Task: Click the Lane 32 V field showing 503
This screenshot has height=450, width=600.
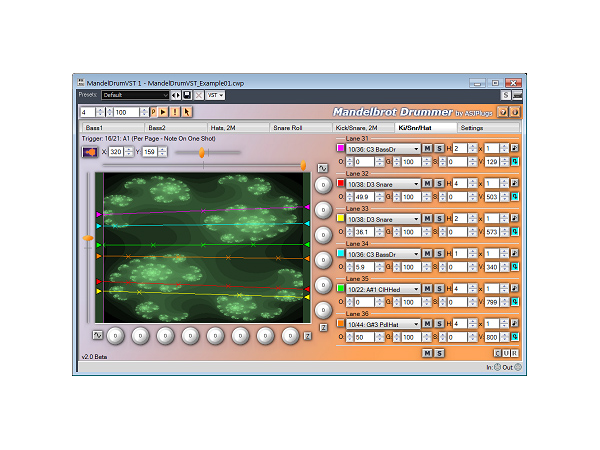Action: [x=492, y=197]
